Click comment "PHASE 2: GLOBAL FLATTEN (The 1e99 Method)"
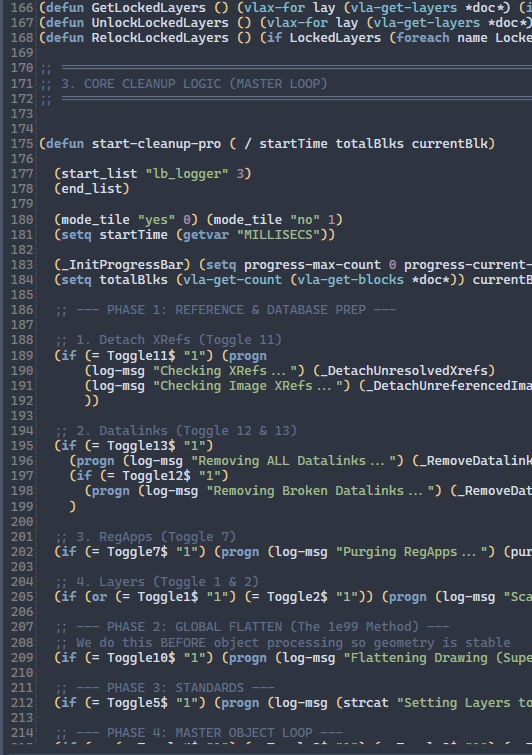Screen dimensions: 532x755 [263, 626]
